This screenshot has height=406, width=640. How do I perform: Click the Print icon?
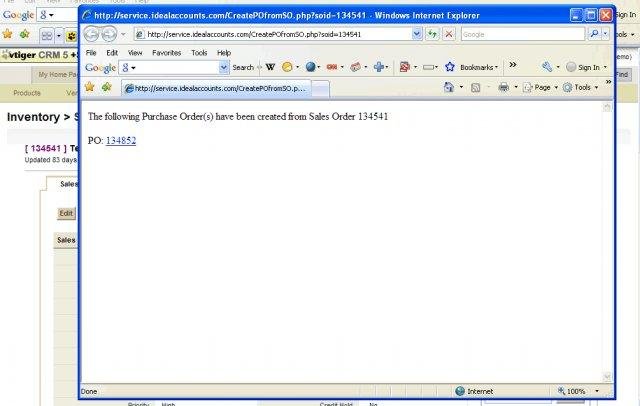504,87
